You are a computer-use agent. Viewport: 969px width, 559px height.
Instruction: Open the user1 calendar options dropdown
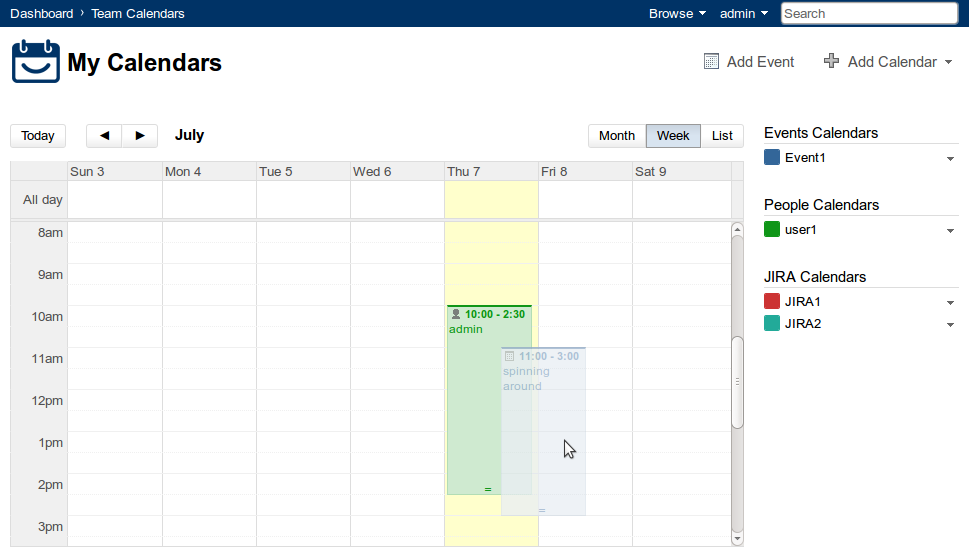coord(950,231)
